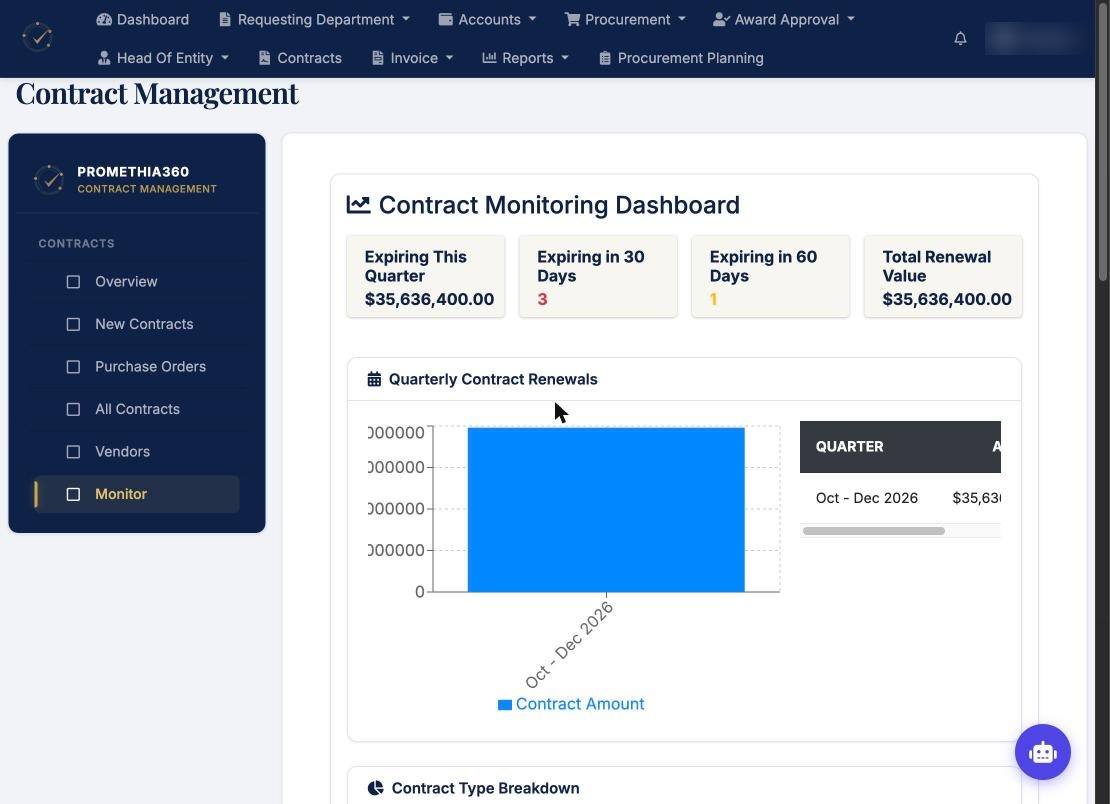Click the Expiring in 30 Days card
The width and height of the screenshot is (1110, 804).
pyautogui.click(x=598, y=277)
